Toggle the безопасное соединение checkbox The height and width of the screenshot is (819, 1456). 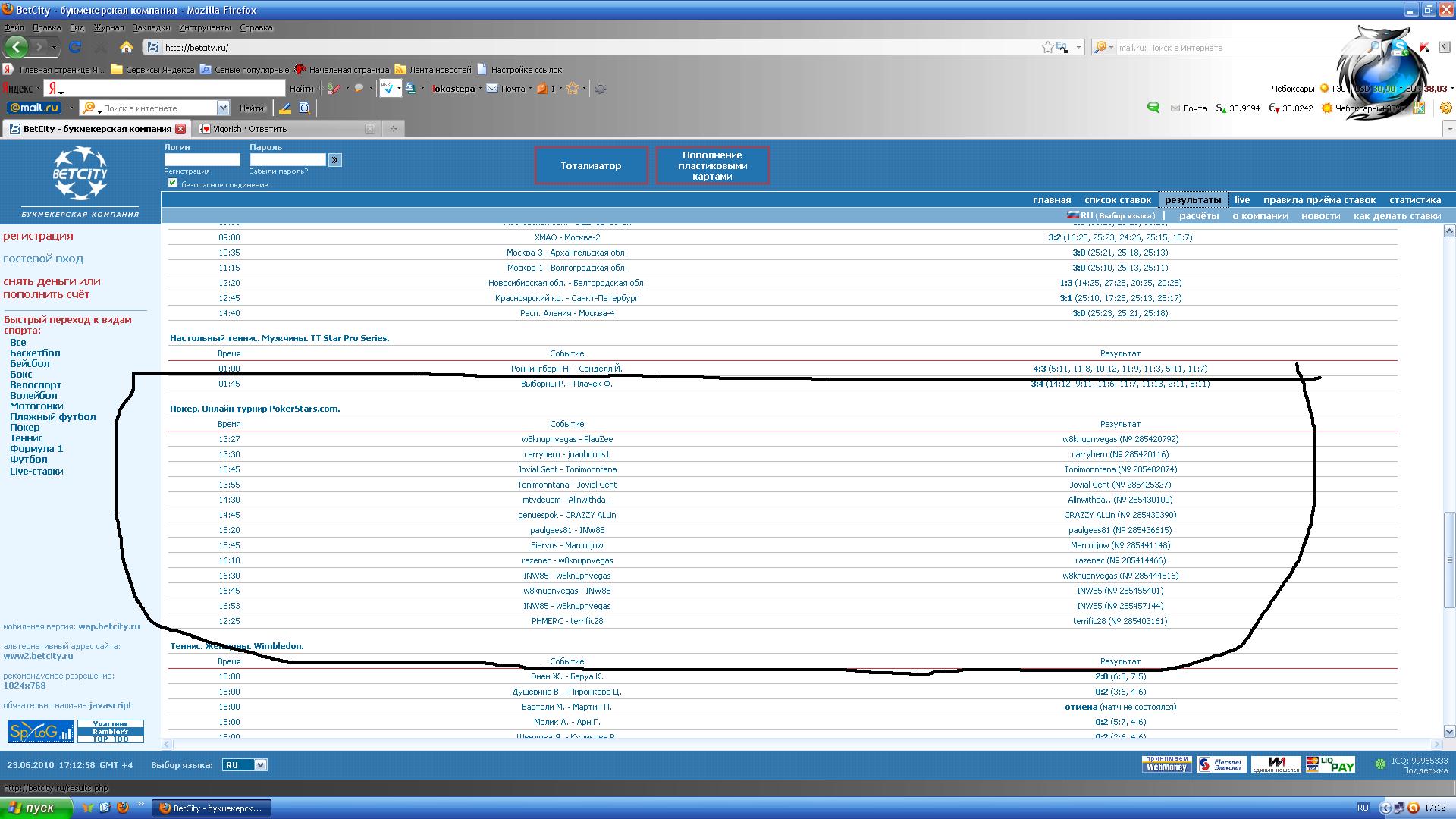click(x=173, y=183)
